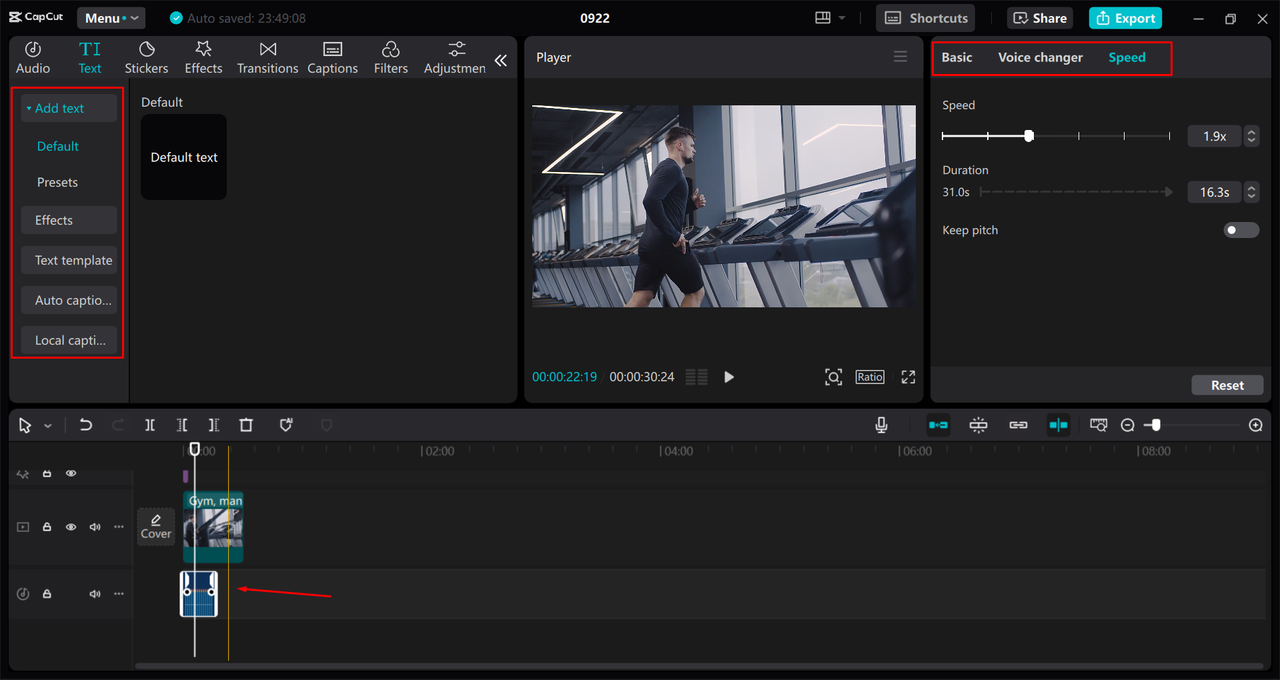Delete the selected clip
This screenshot has height=680, width=1280.
[246, 425]
